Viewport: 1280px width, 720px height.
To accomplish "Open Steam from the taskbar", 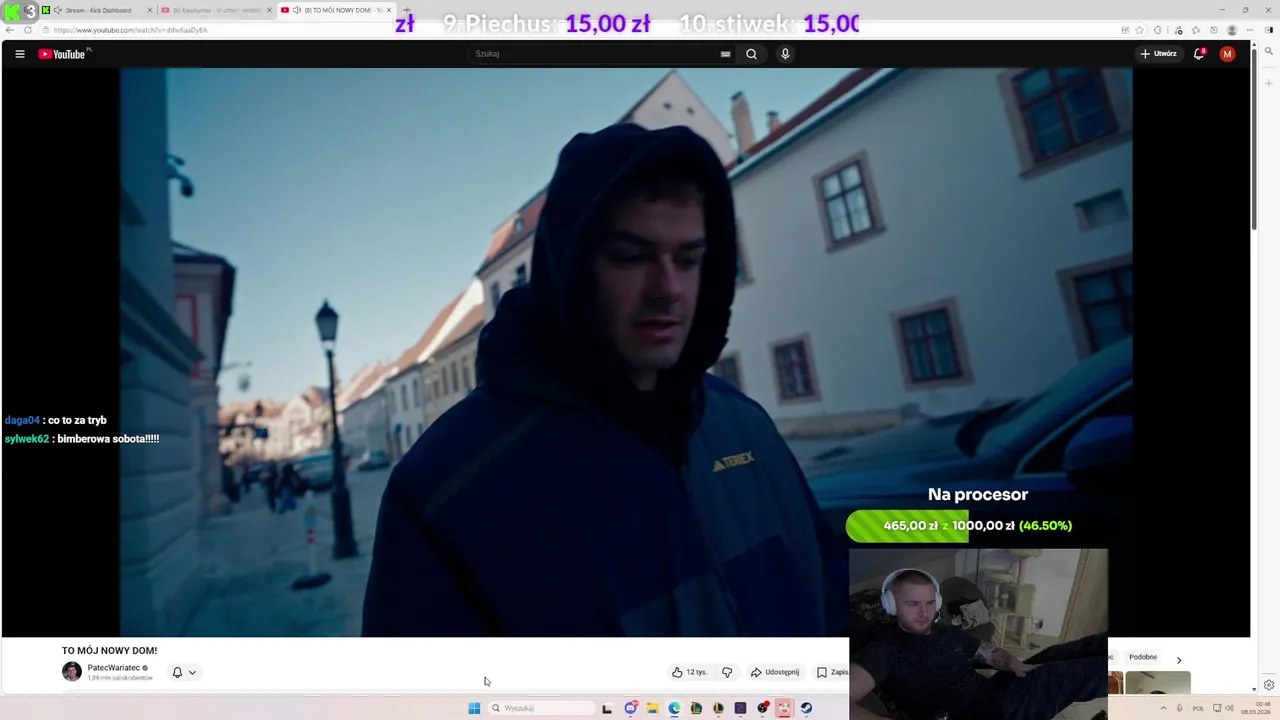I will click(806, 708).
